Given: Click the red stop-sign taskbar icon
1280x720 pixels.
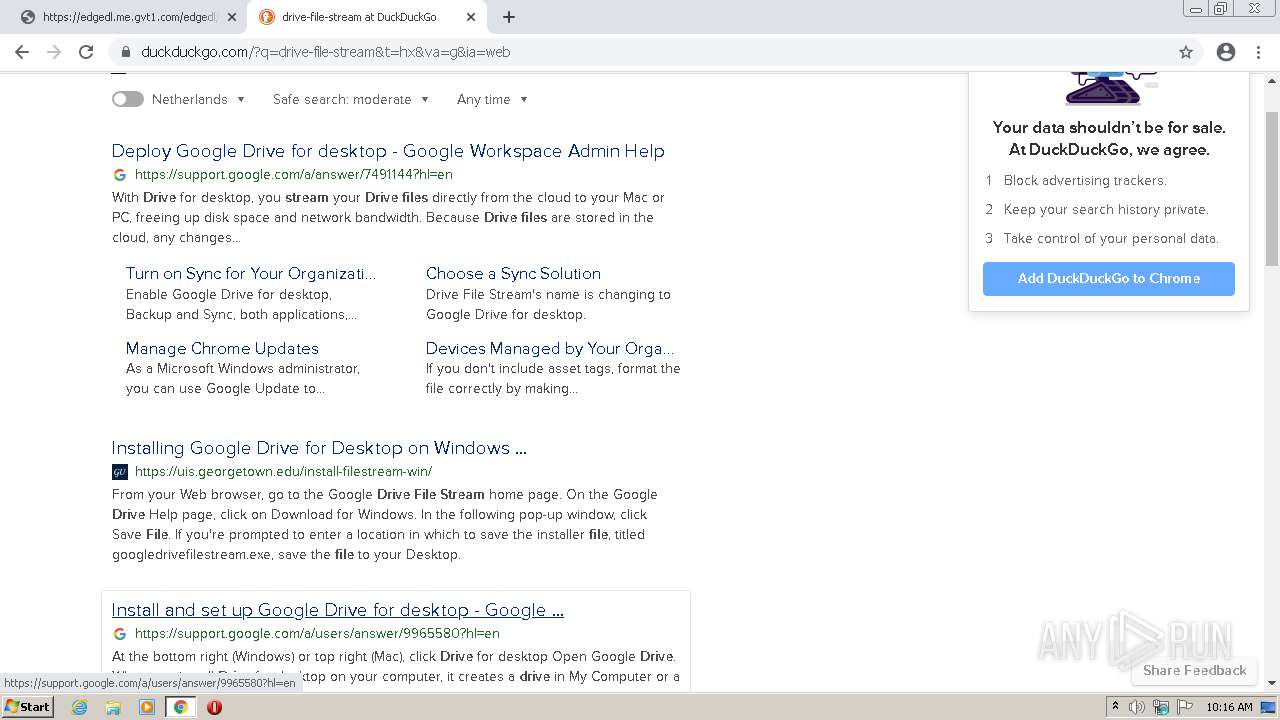Looking at the screenshot, I should pyautogui.click(x=214, y=707).
